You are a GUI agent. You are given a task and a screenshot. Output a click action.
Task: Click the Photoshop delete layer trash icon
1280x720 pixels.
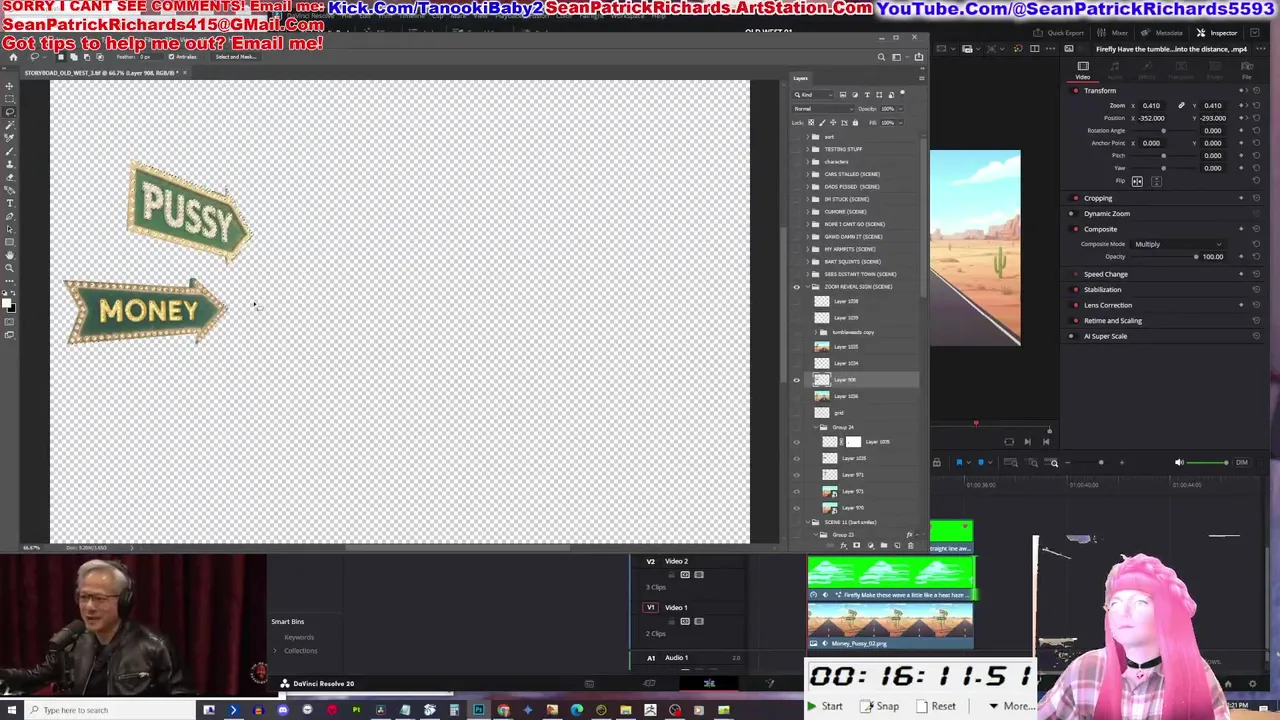coord(910,546)
